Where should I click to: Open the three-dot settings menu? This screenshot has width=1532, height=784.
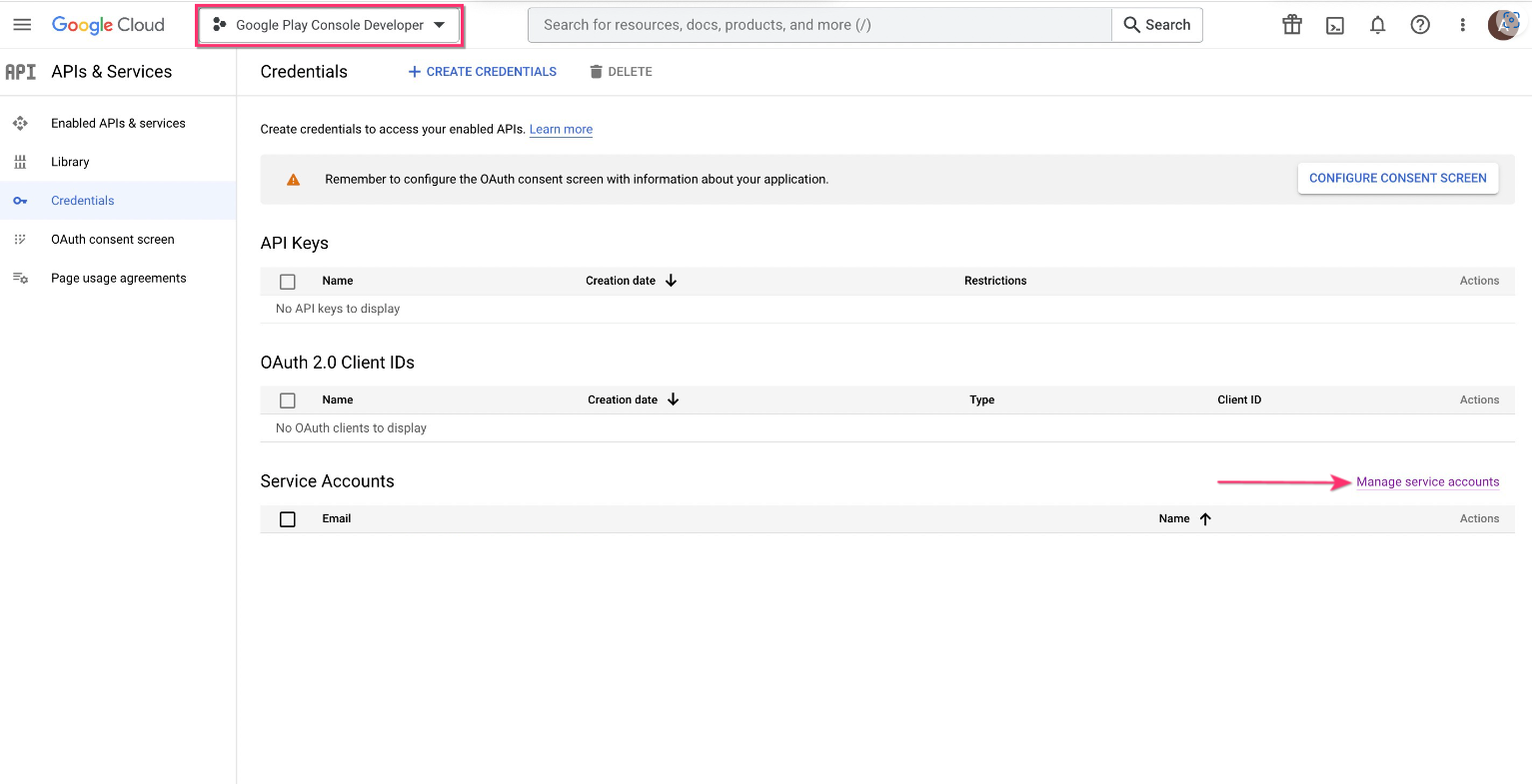pyautogui.click(x=1462, y=25)
